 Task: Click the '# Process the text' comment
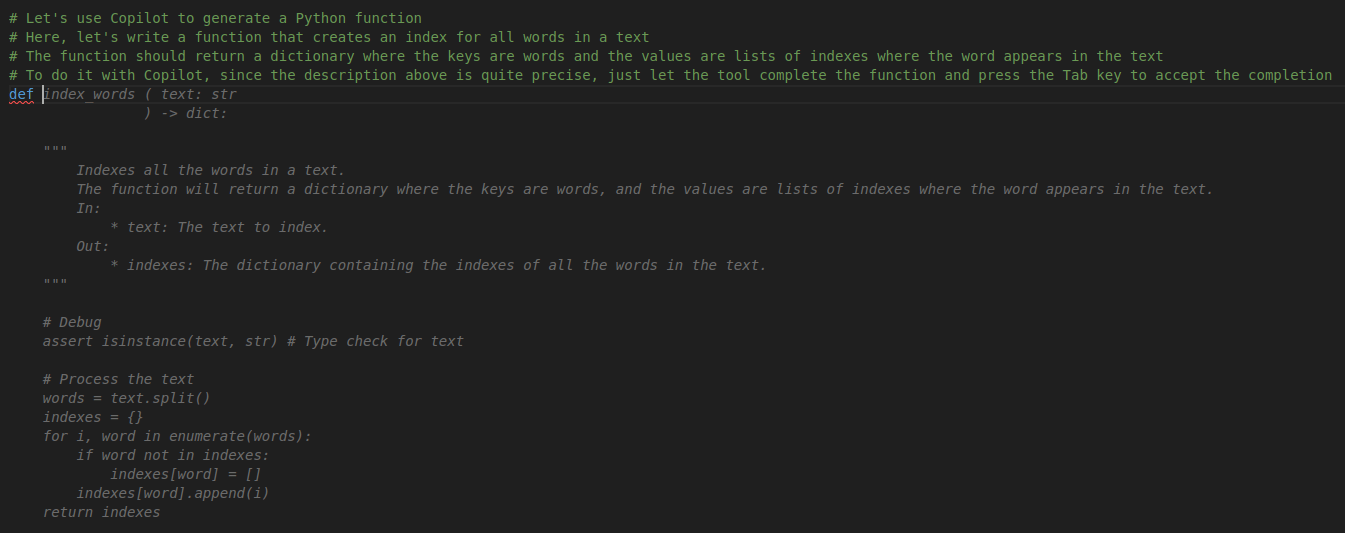tap(118, 379)
